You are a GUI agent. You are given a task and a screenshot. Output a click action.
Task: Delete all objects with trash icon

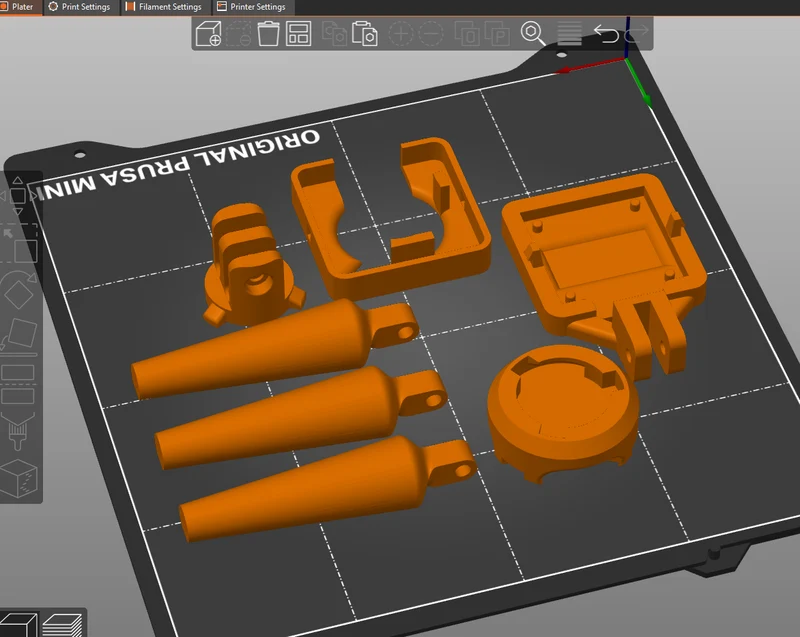[268, 34]
